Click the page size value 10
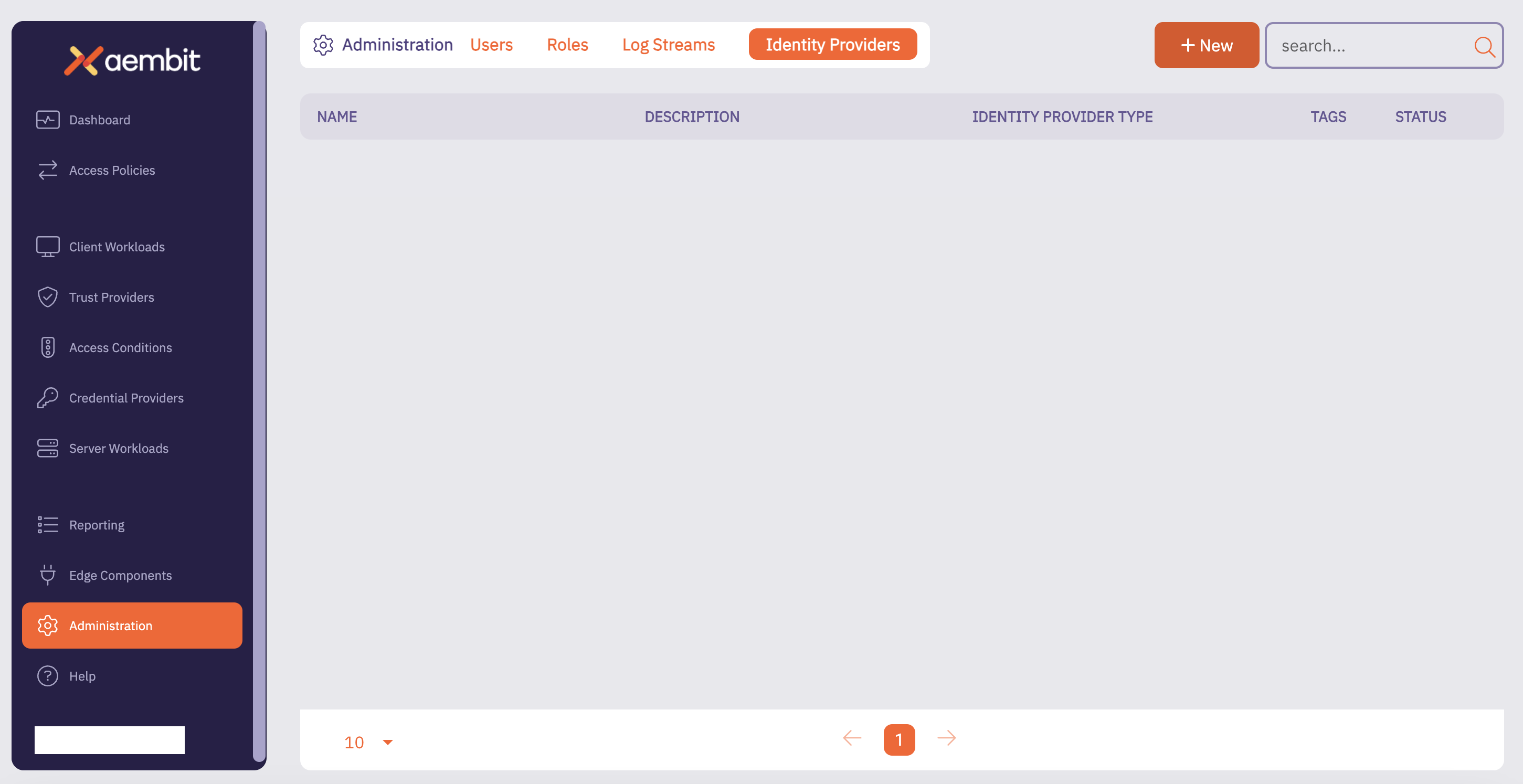 (x=354, y=741)
